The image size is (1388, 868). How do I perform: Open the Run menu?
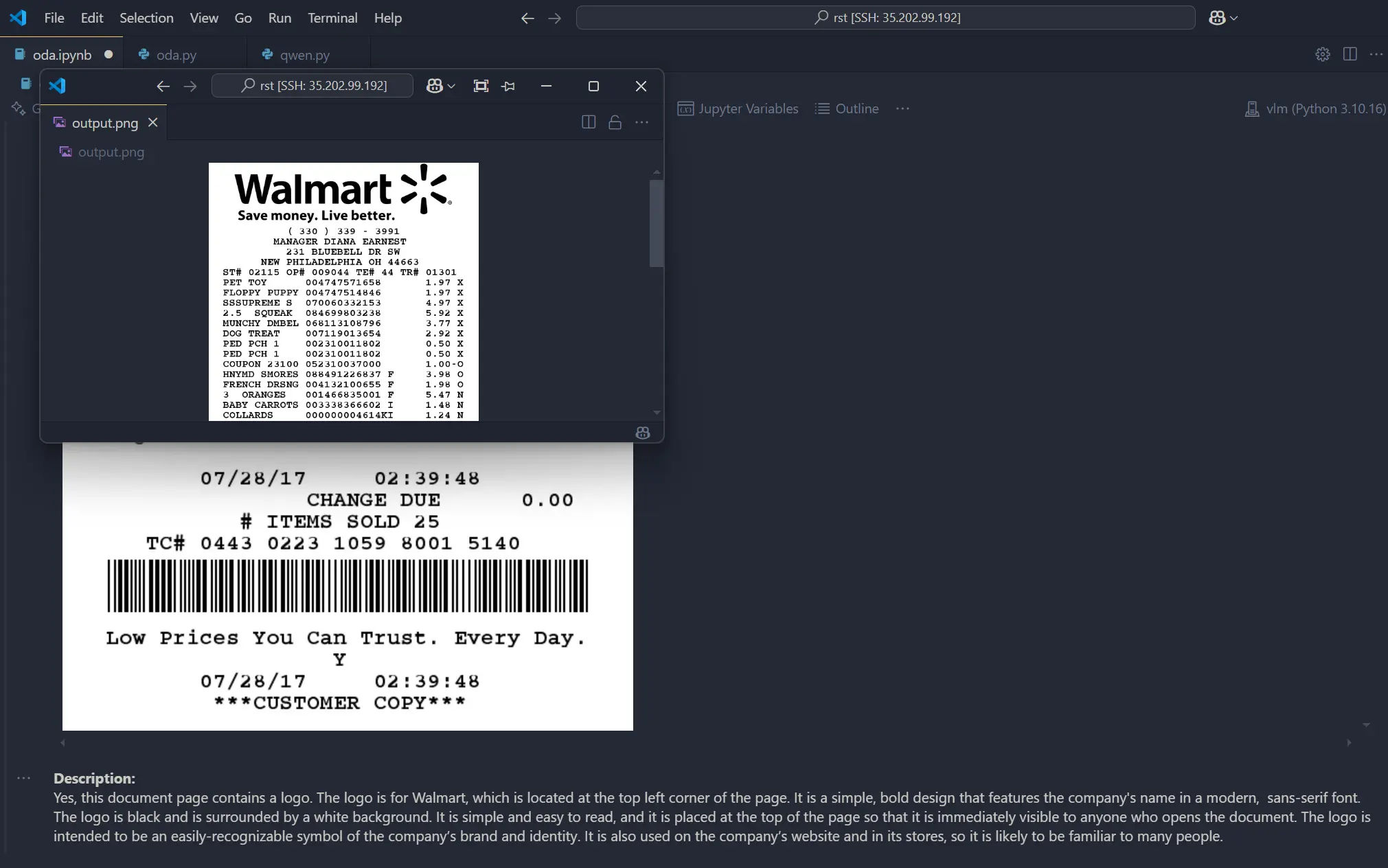click(x=280, y=18)
